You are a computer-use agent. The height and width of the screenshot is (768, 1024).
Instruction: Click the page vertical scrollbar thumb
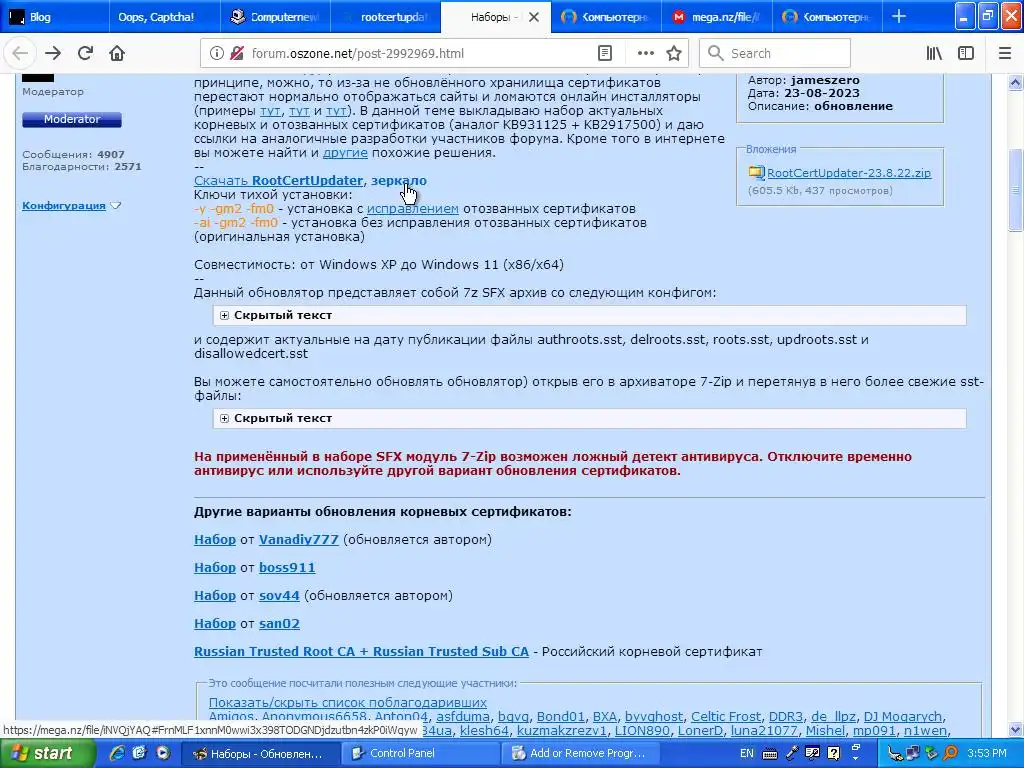(x=1015, y=189)
